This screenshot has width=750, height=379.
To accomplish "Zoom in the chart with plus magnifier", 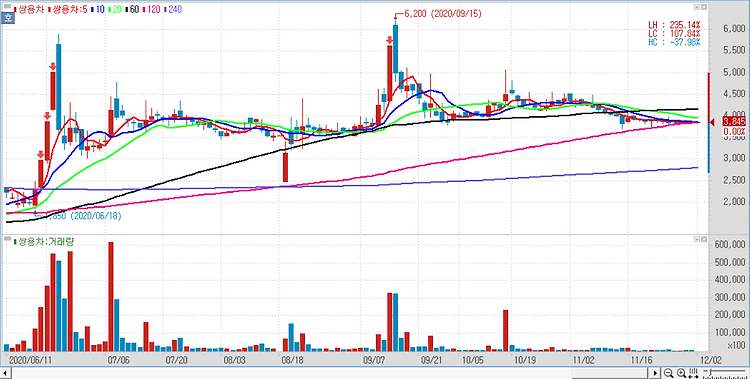I will pyautogui.click(x=681, y=373).
